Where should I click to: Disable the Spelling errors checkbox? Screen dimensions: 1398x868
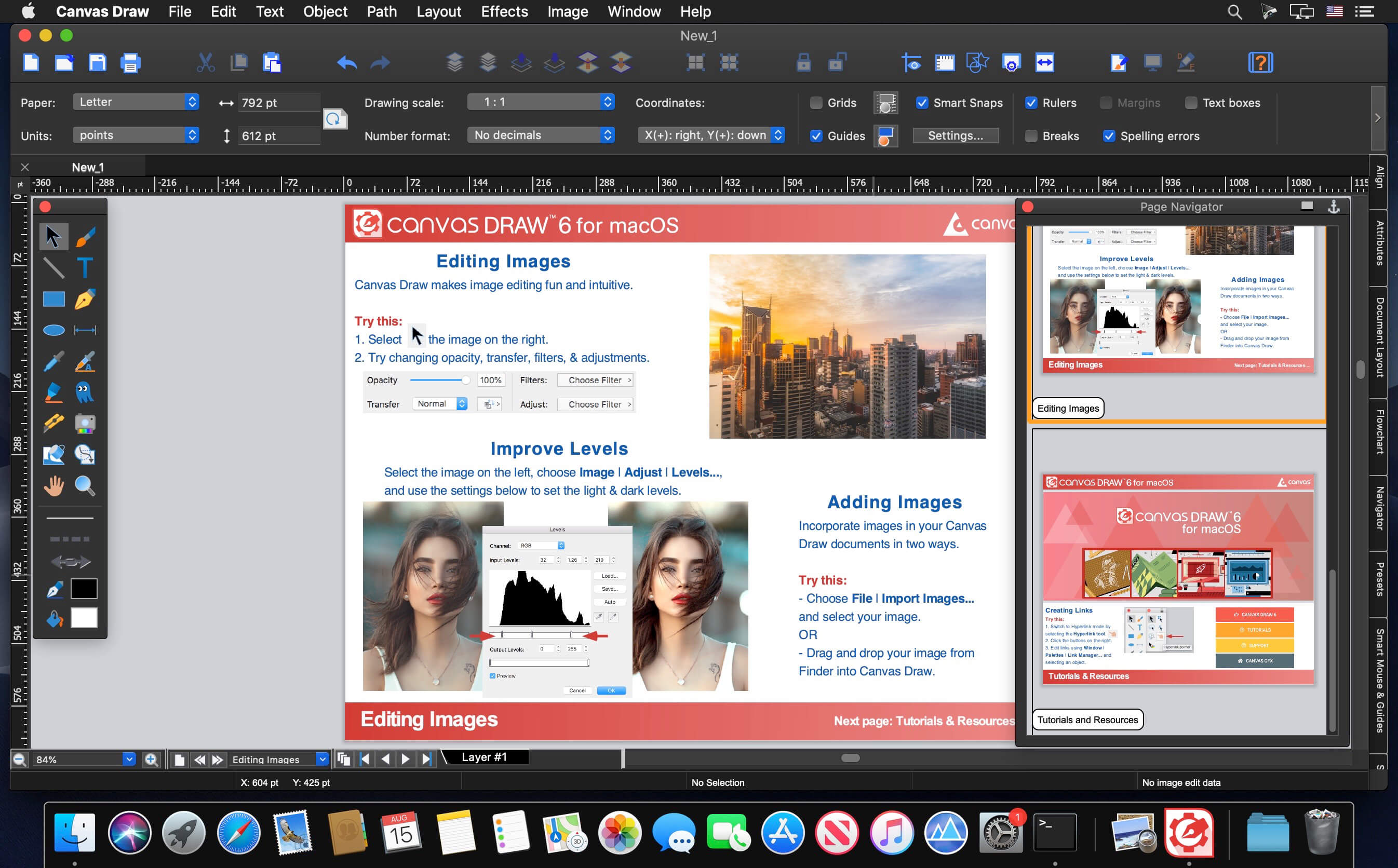coord(1109,136)
